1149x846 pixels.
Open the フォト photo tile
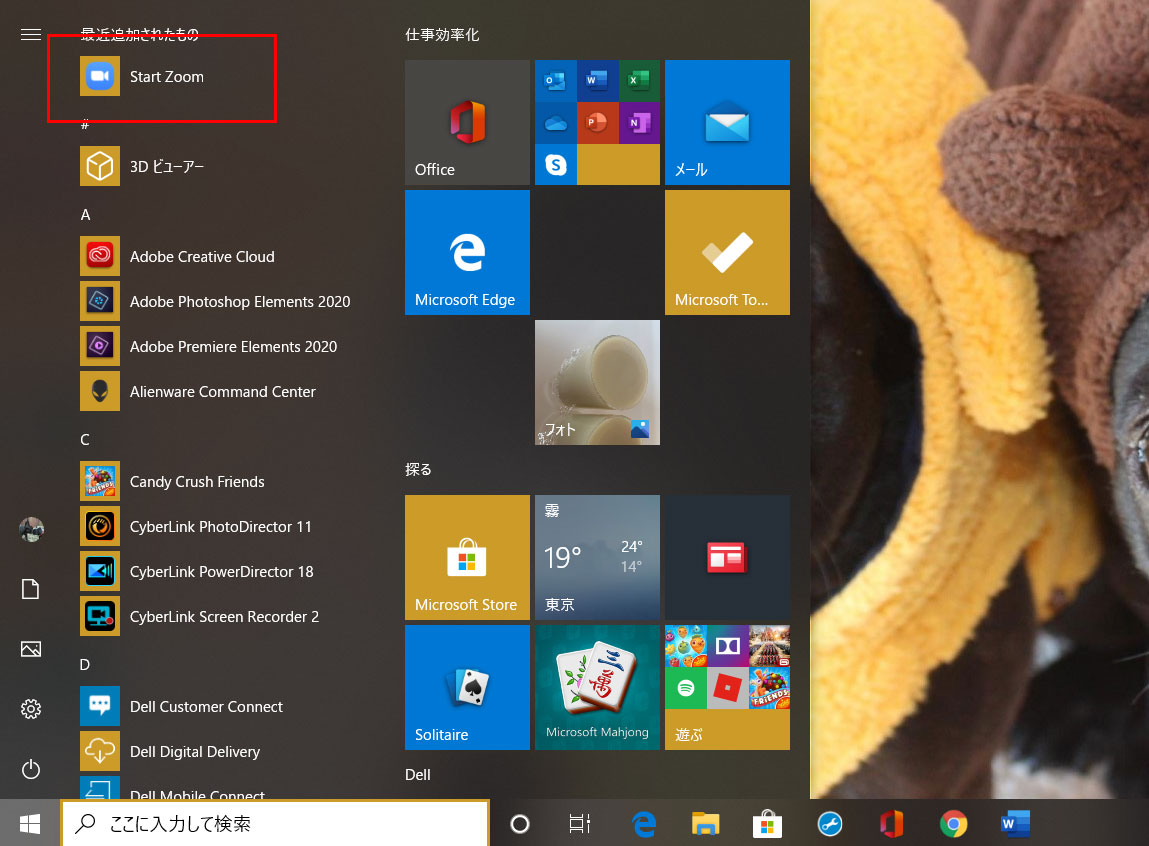coord(597,383)
